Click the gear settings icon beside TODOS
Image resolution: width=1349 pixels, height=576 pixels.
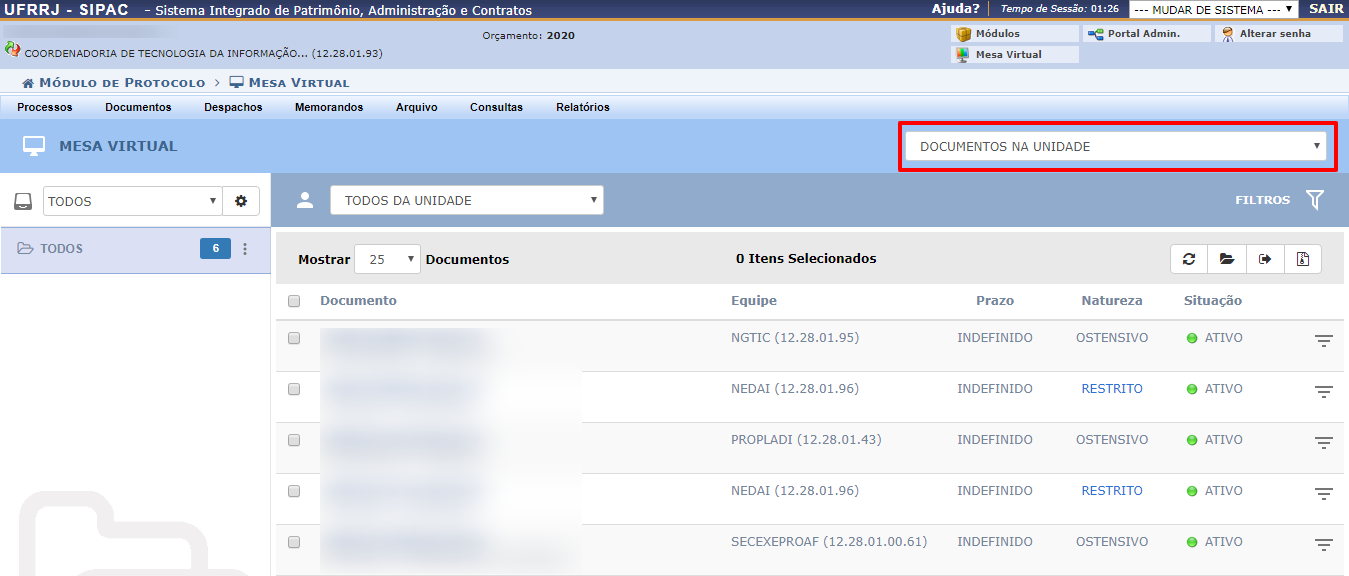click(x=241, y=201)
